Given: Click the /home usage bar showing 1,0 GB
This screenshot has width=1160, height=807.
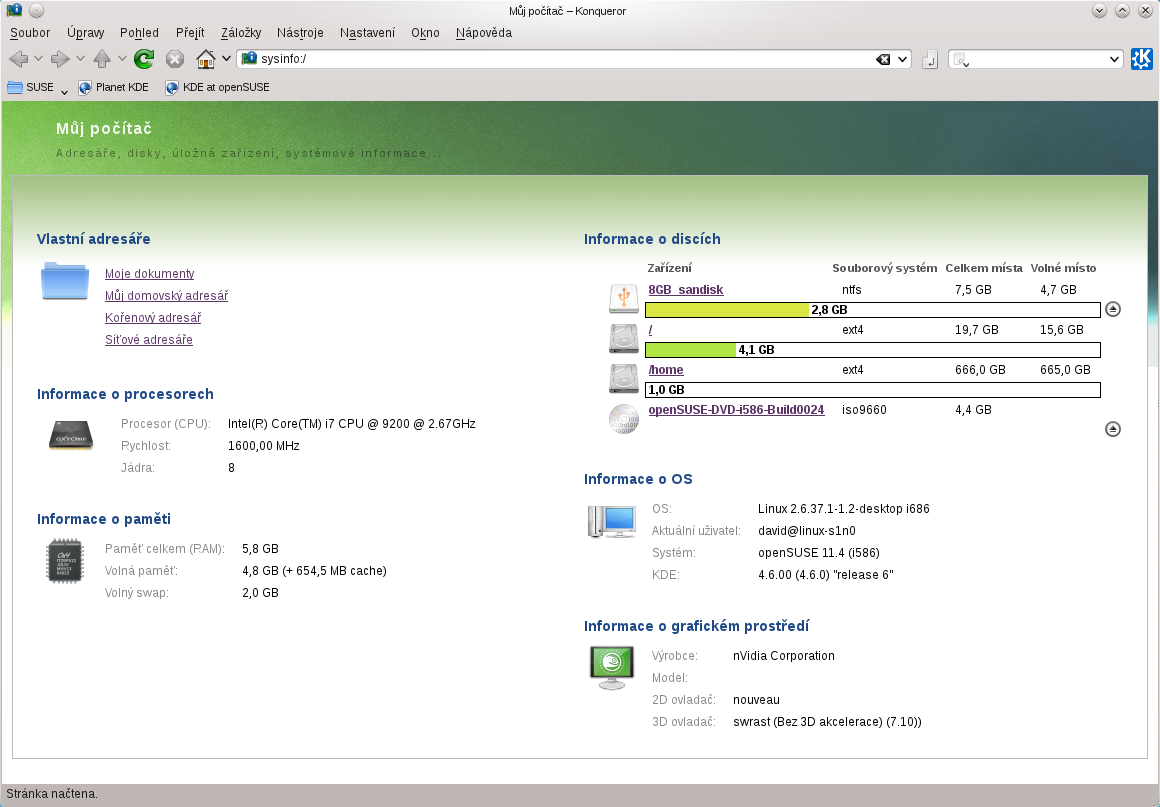Looking at the screenshot, I should click(x=873, y=390).
